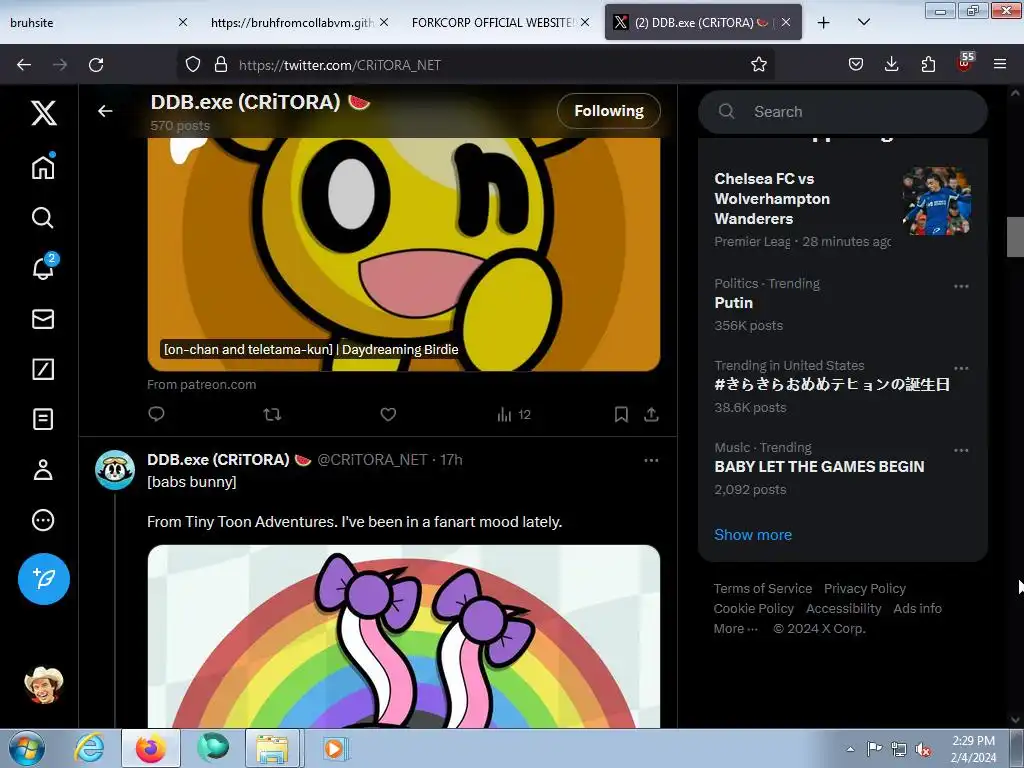Open more options for Putin trend
The image size is (1024, 768).
[x=961, y=286]
